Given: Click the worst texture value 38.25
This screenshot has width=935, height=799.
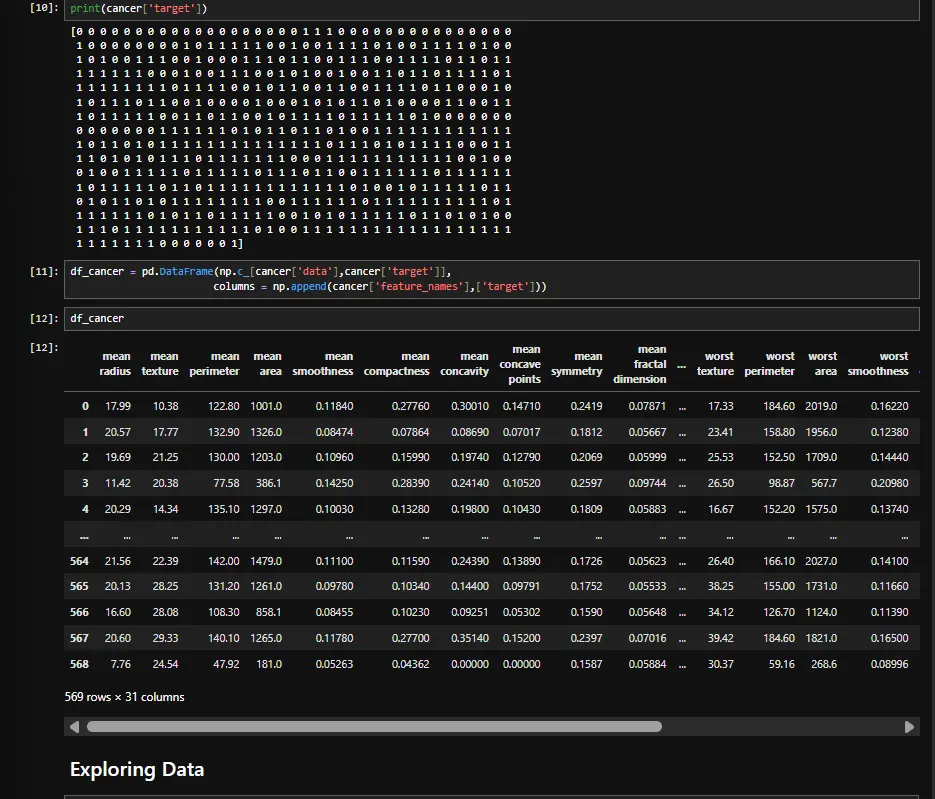Looking at the screenshot, I should click(720, 586).
